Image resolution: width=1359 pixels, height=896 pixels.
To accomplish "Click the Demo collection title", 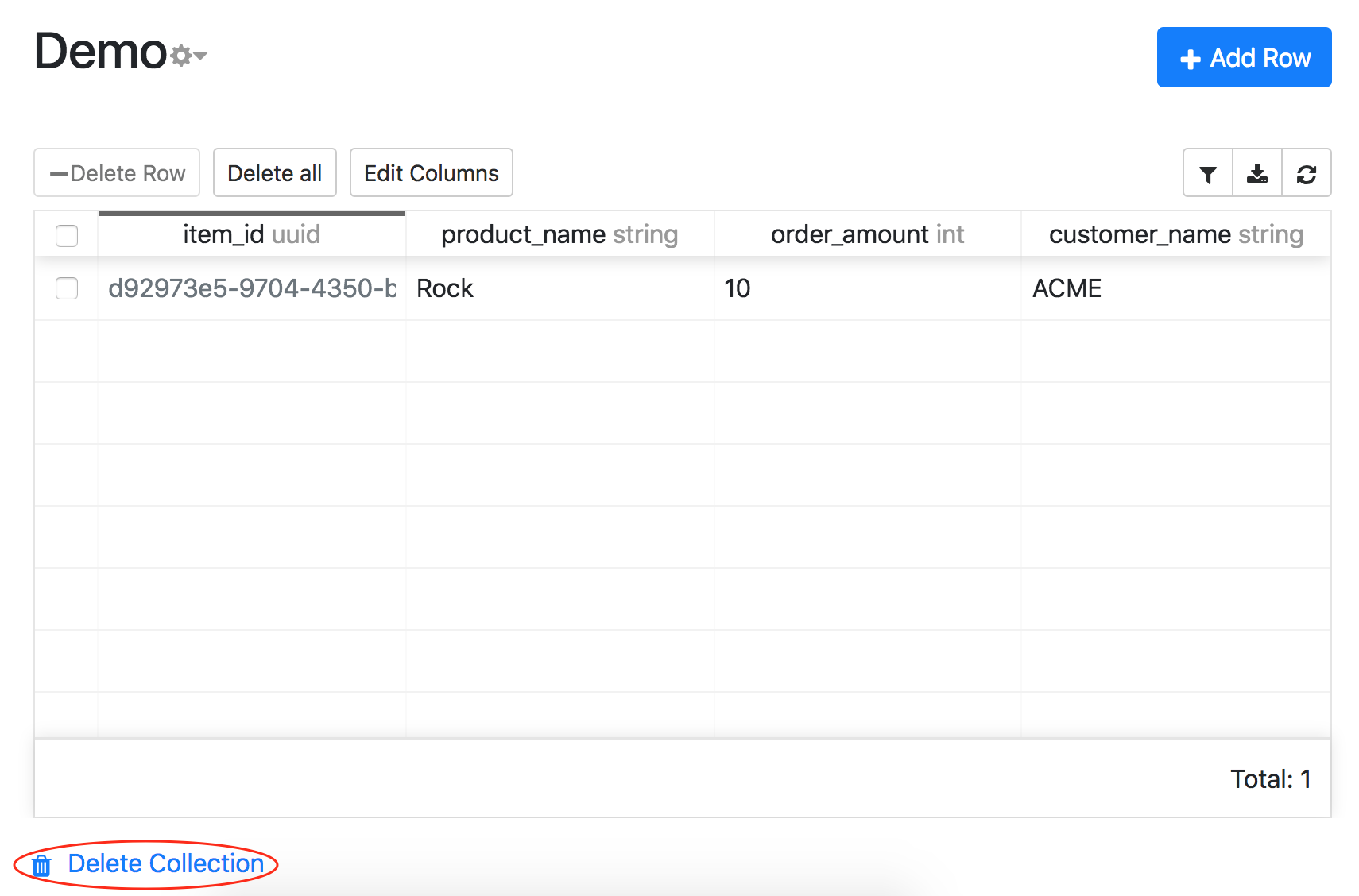I will [x=100, y=52].
